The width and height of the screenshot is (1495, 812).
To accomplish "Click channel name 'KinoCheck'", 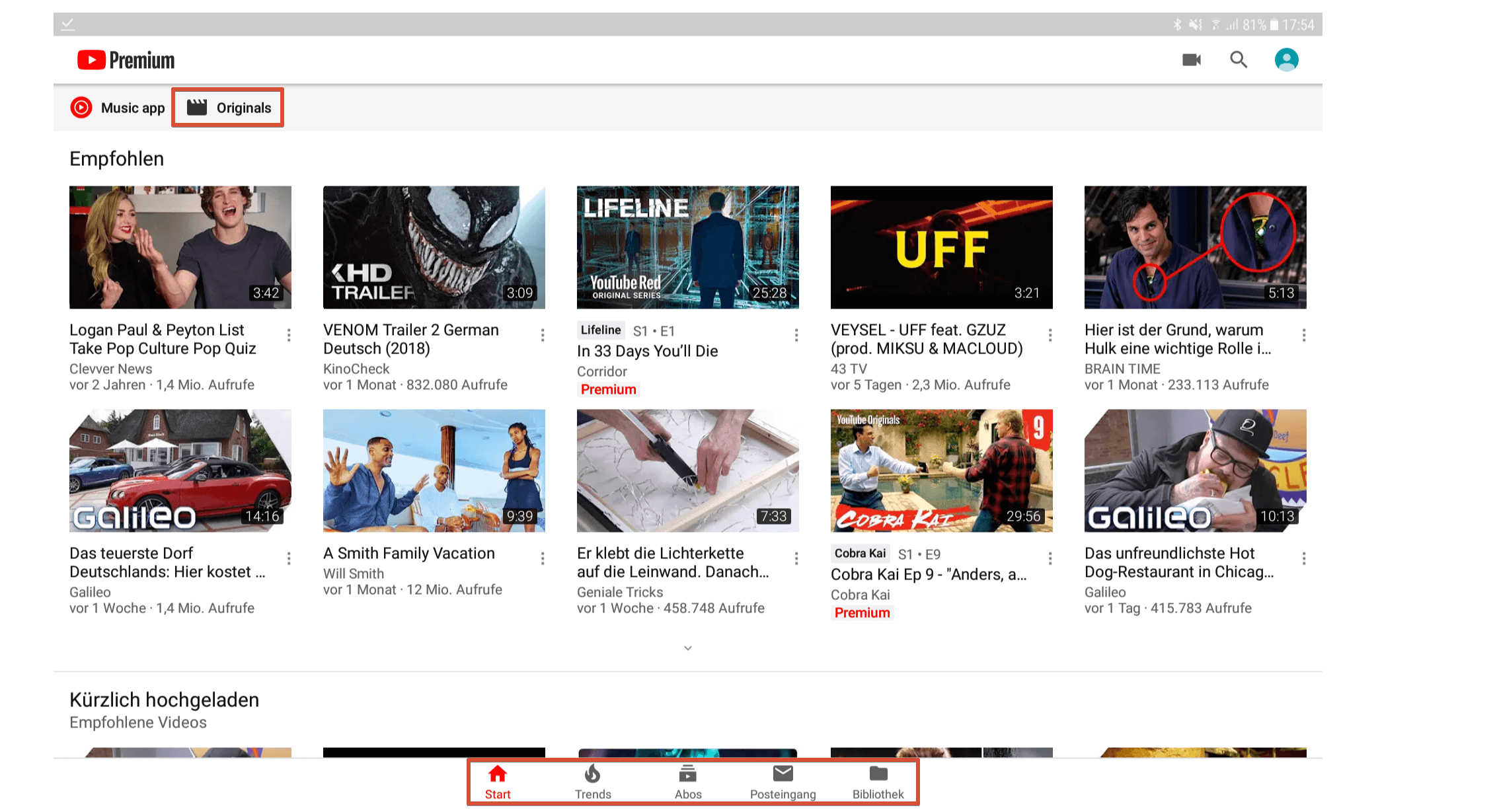I will point(356,369).
